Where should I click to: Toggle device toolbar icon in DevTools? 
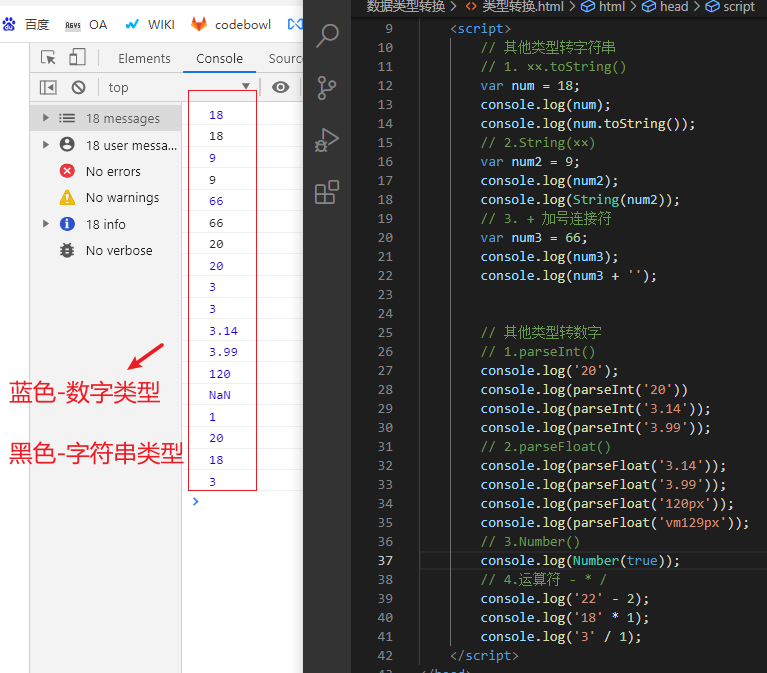(x=77, y=57)
